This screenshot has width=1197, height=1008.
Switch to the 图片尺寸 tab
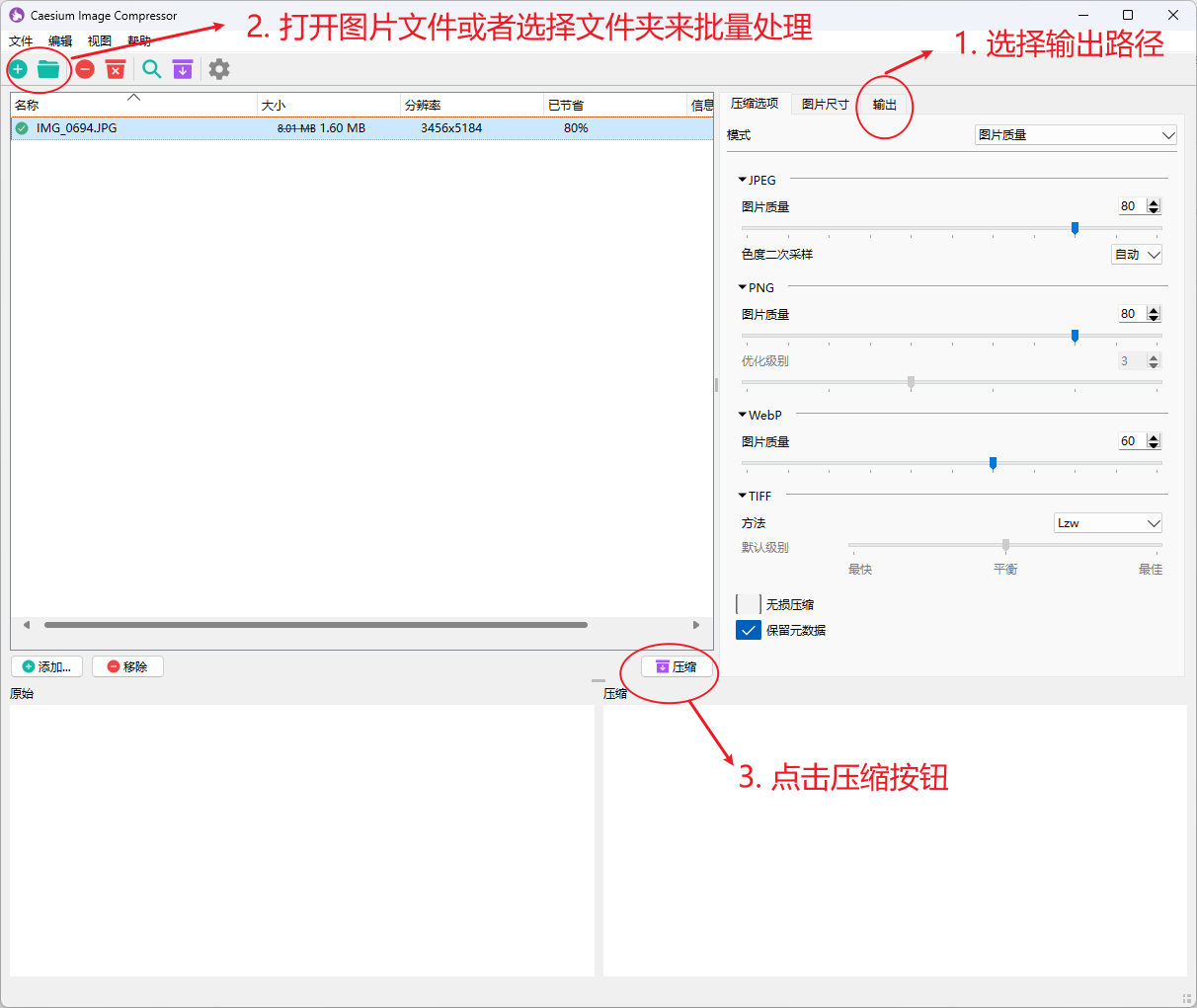point(826,105)
